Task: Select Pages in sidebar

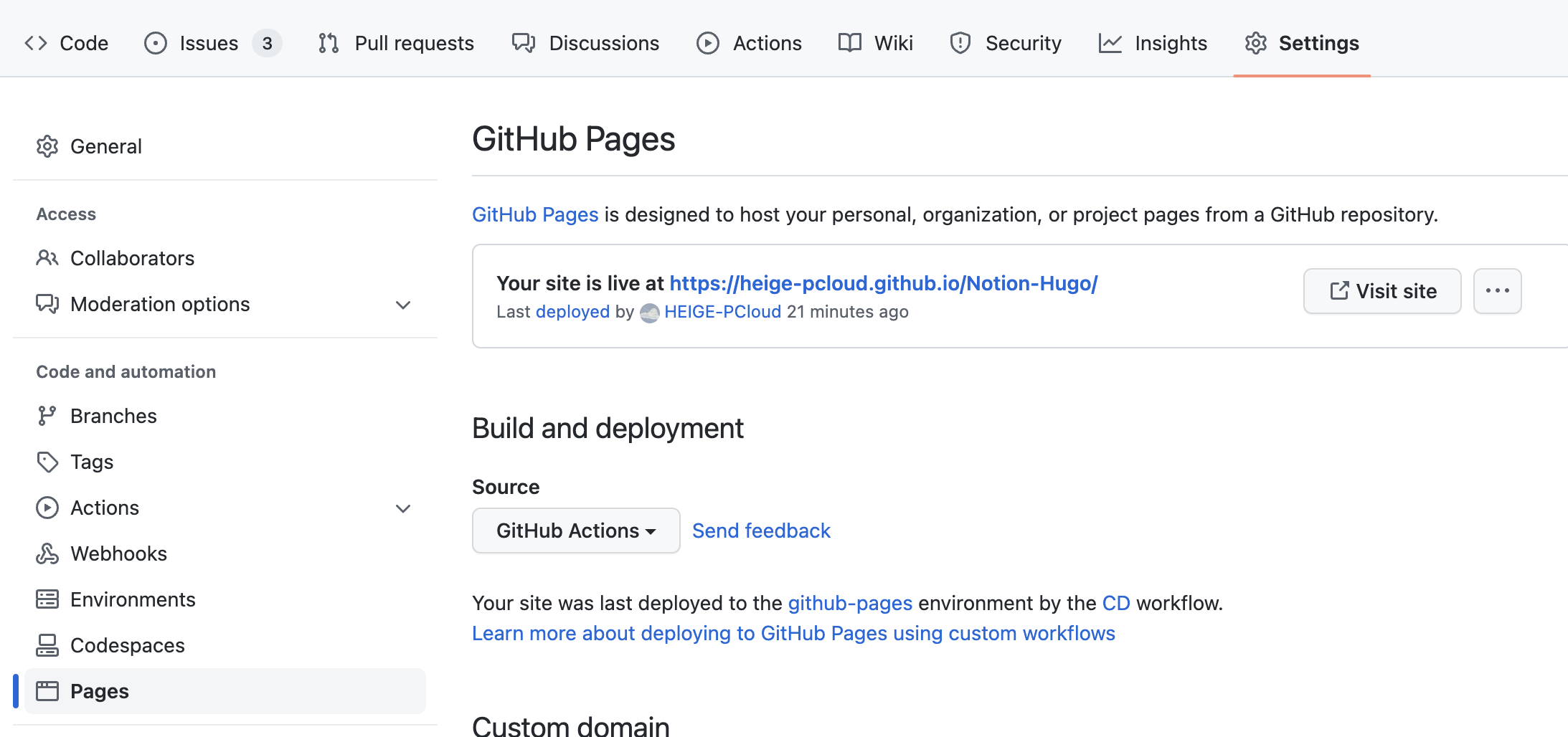Action: coord(225,691)
